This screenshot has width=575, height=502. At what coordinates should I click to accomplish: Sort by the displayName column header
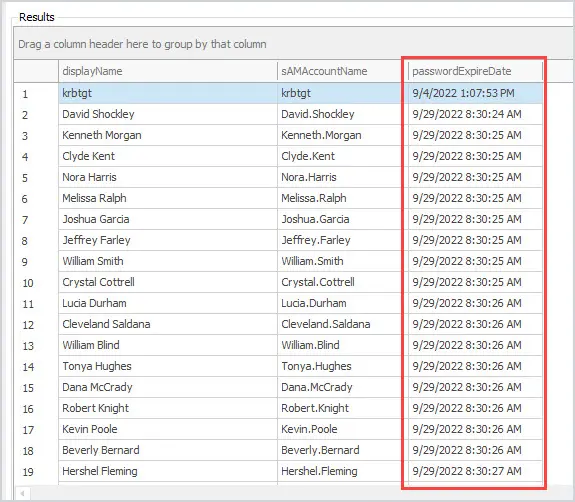click(x=168, y=71)
